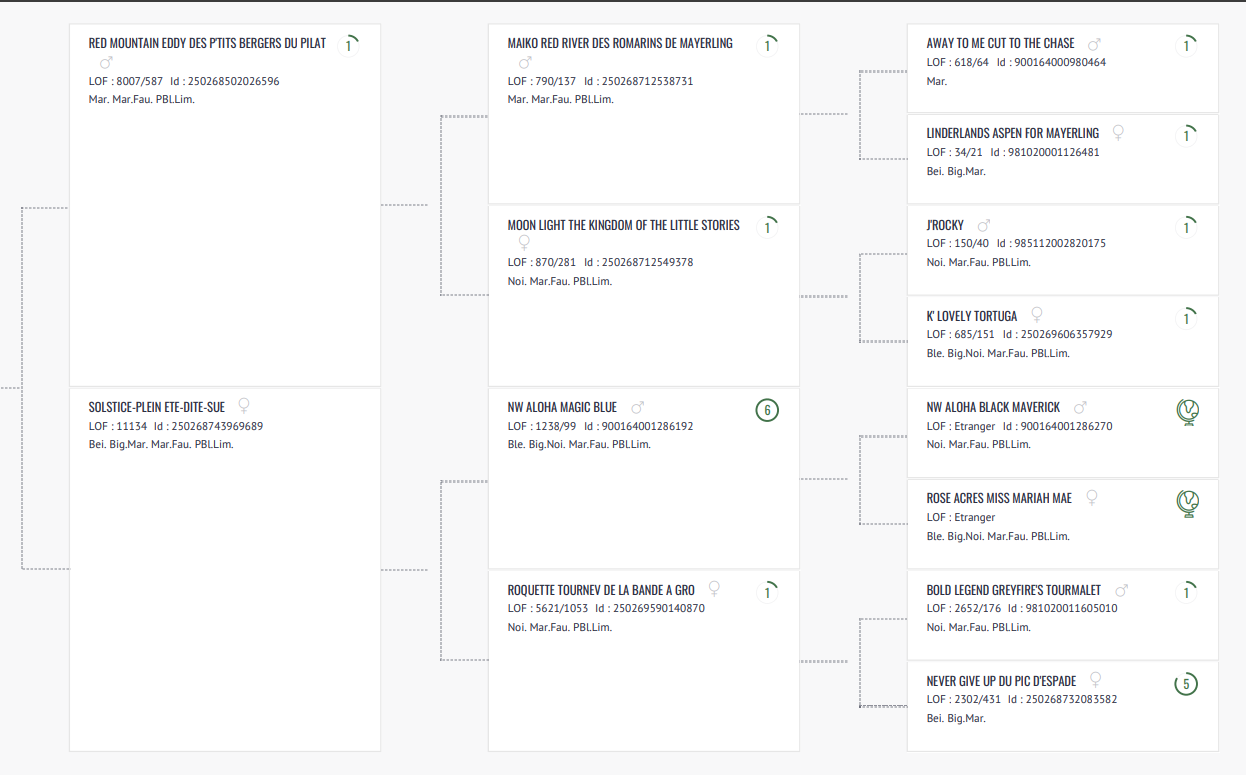Click the cotation 5 badge on NEVER GIVE UP
The width and height of the screenshot is (1246, 775).
pyautogui.click(x=1186, y=684)
